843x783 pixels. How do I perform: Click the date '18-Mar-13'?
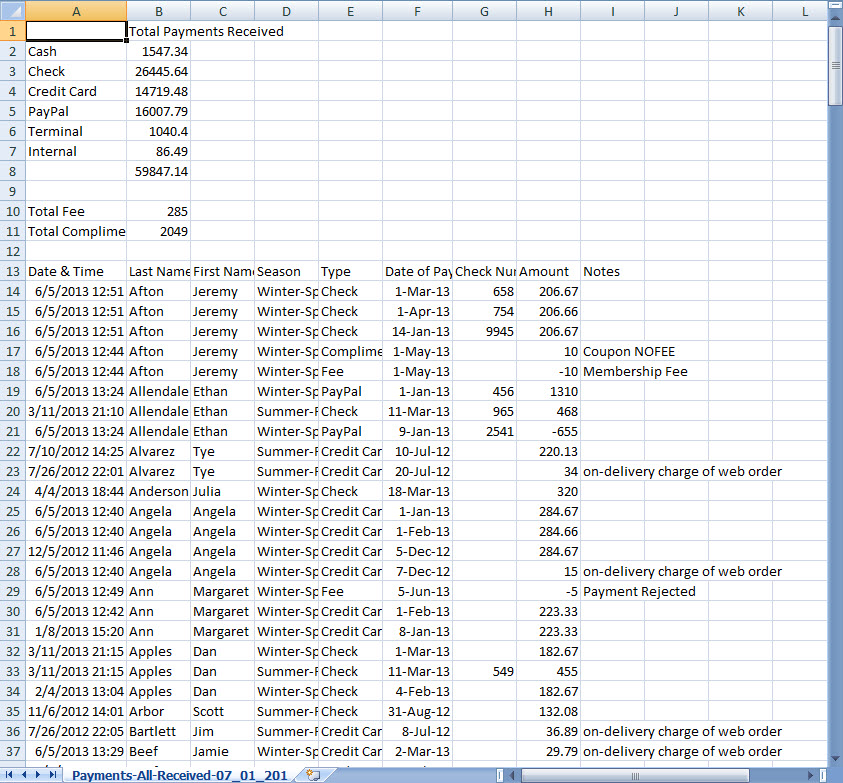417,491
